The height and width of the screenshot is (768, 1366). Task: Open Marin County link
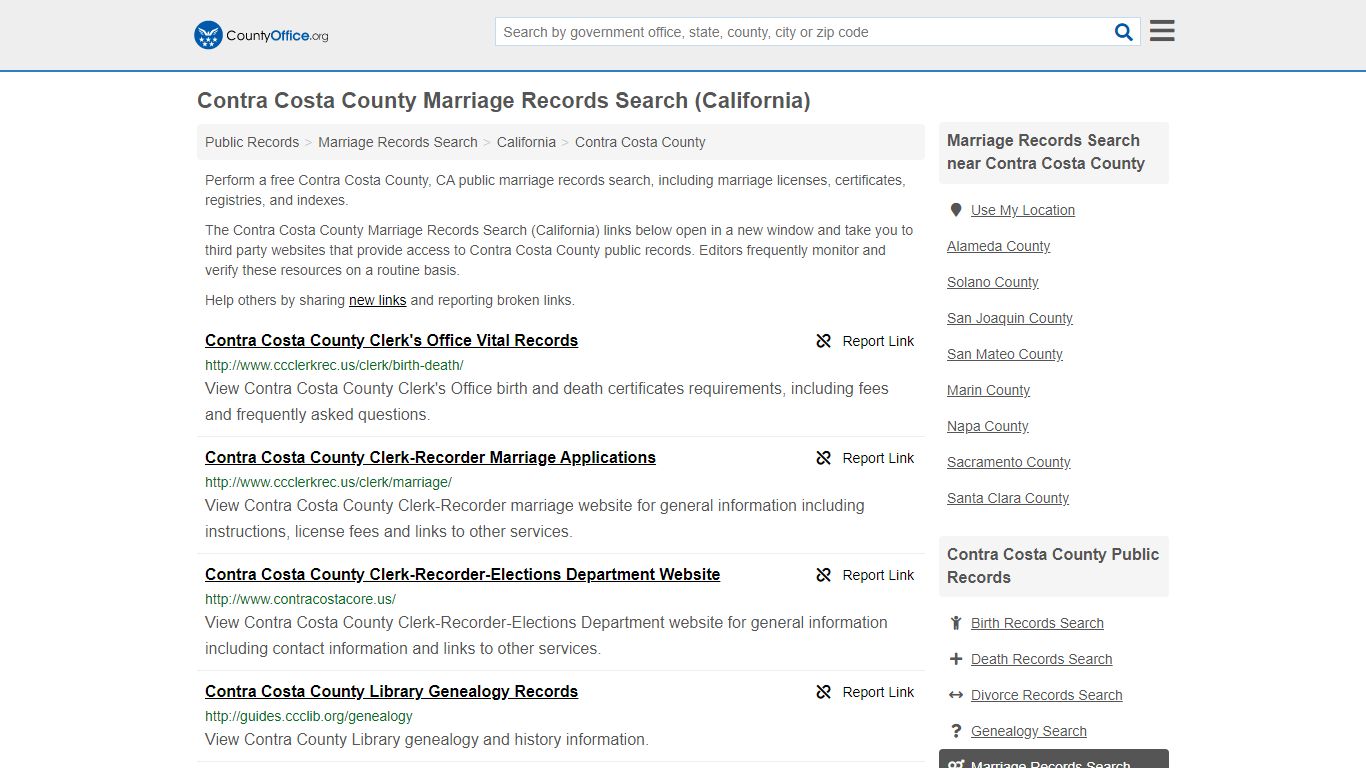pyautogui.click(x=988, y=390)
